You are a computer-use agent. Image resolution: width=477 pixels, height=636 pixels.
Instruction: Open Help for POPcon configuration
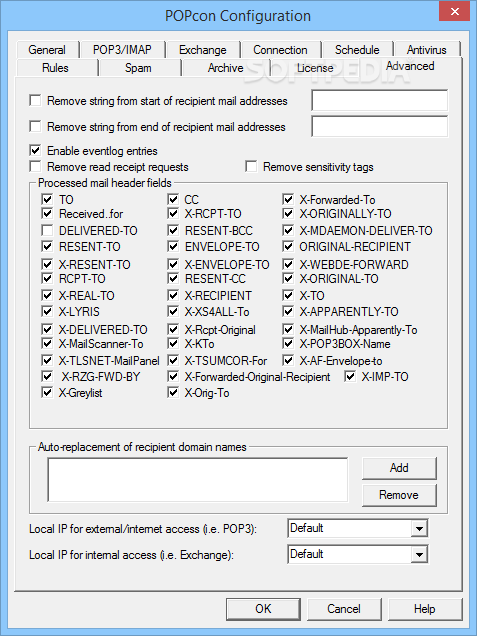(x=425, y=609)
